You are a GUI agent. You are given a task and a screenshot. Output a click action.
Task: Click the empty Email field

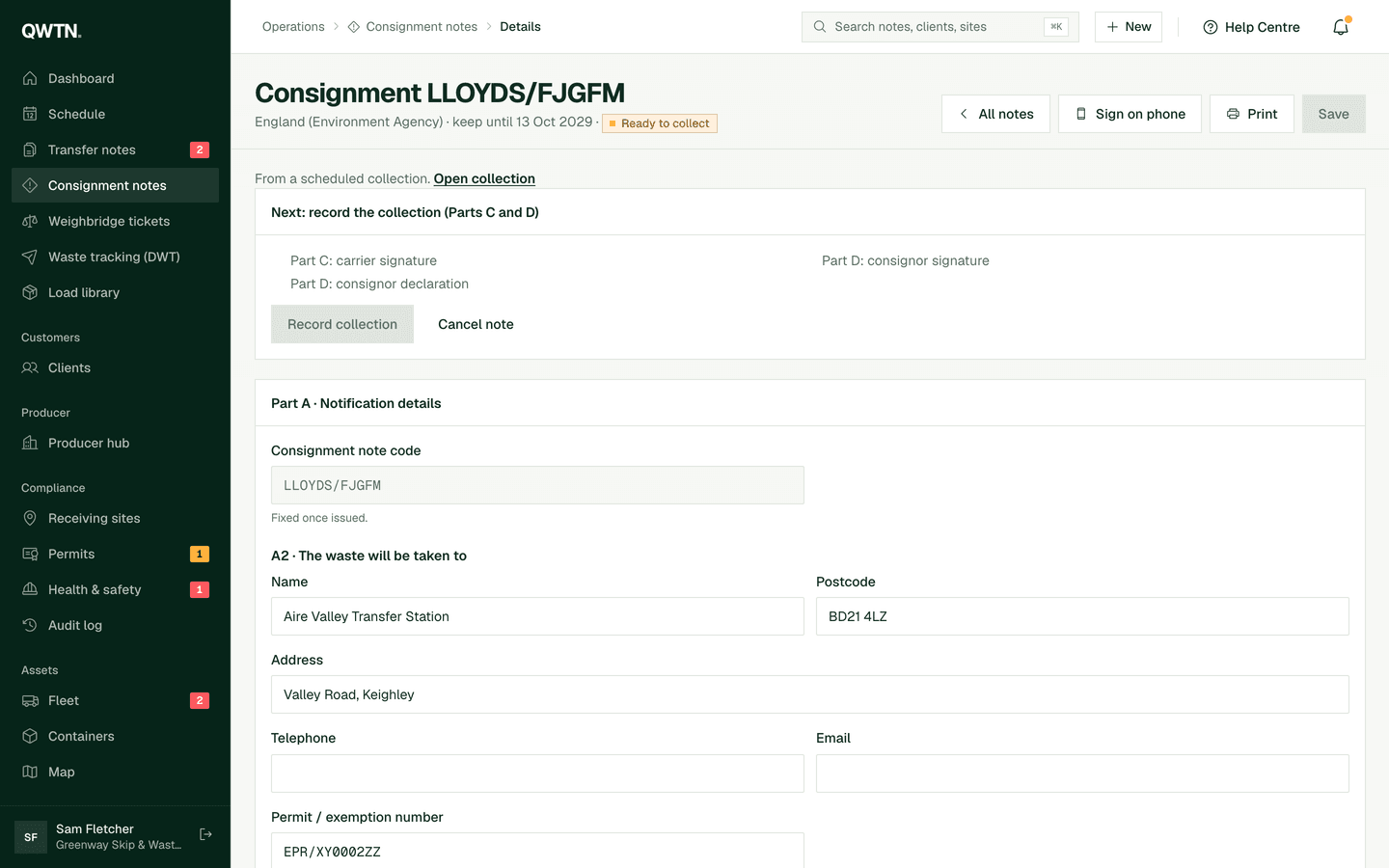[x=1082, y=773]
